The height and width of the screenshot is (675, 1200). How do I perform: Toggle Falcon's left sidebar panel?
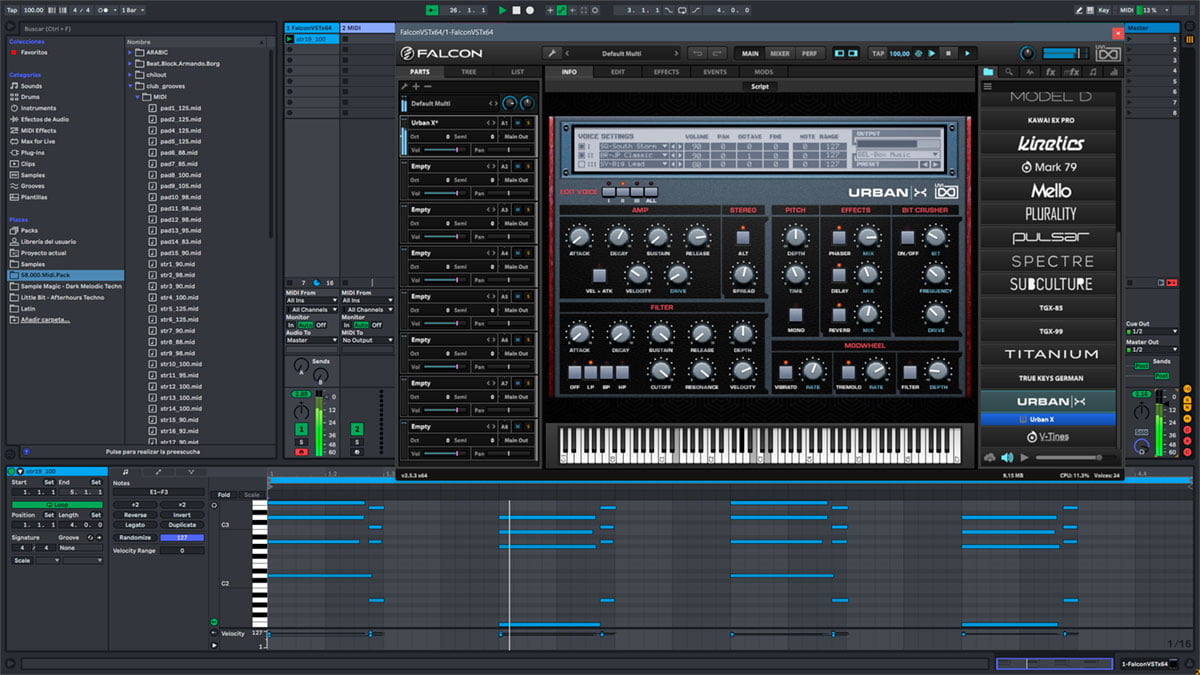pos(839,53)
